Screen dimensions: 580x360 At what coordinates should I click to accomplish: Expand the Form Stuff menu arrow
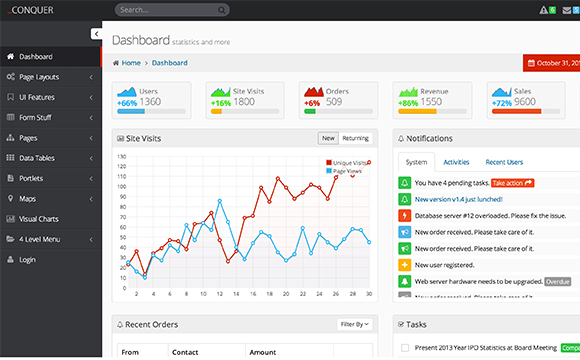[x=91, y=118]
